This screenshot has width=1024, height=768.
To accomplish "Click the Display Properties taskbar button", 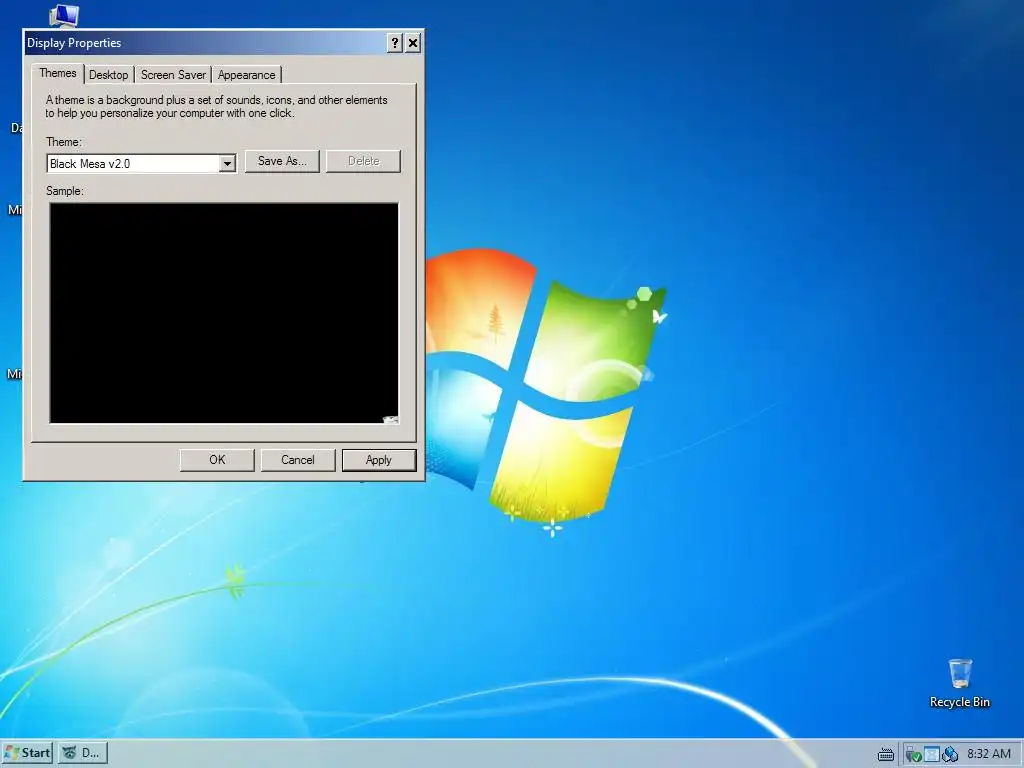I will click(82, 753).
